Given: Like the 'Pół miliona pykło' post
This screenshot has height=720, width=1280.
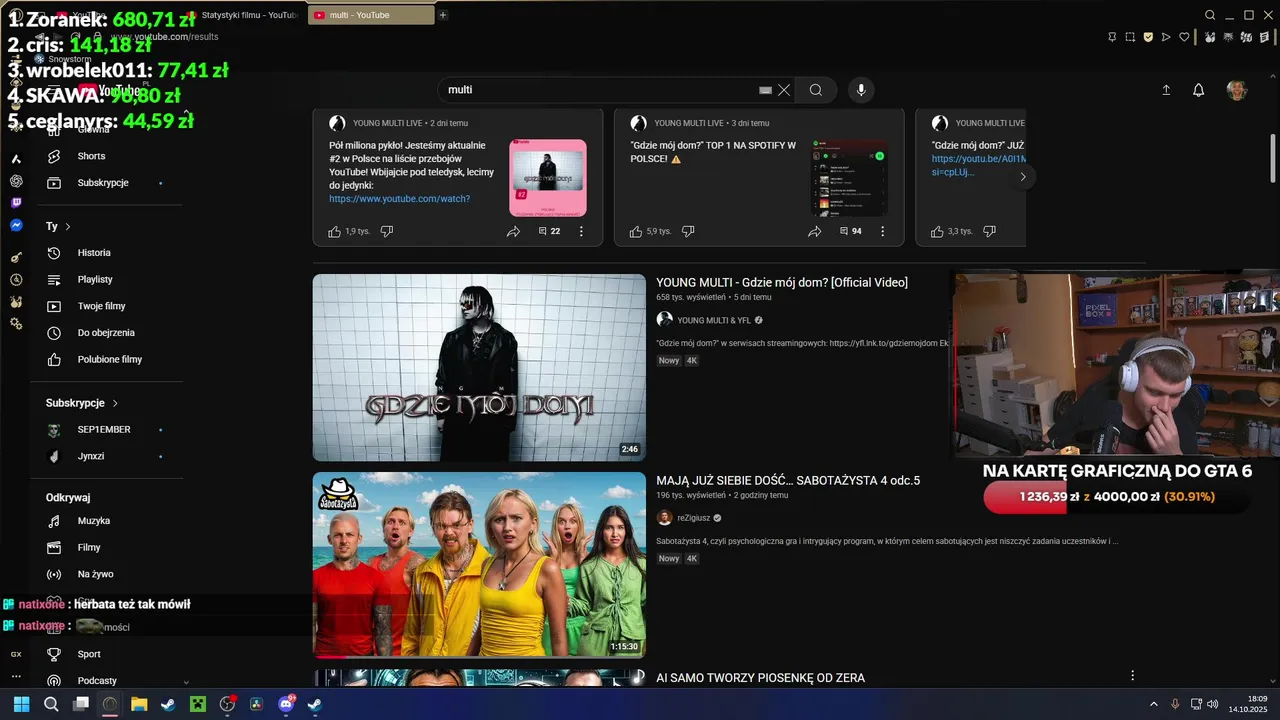Looking at the screenshot, I should (335, 231).
